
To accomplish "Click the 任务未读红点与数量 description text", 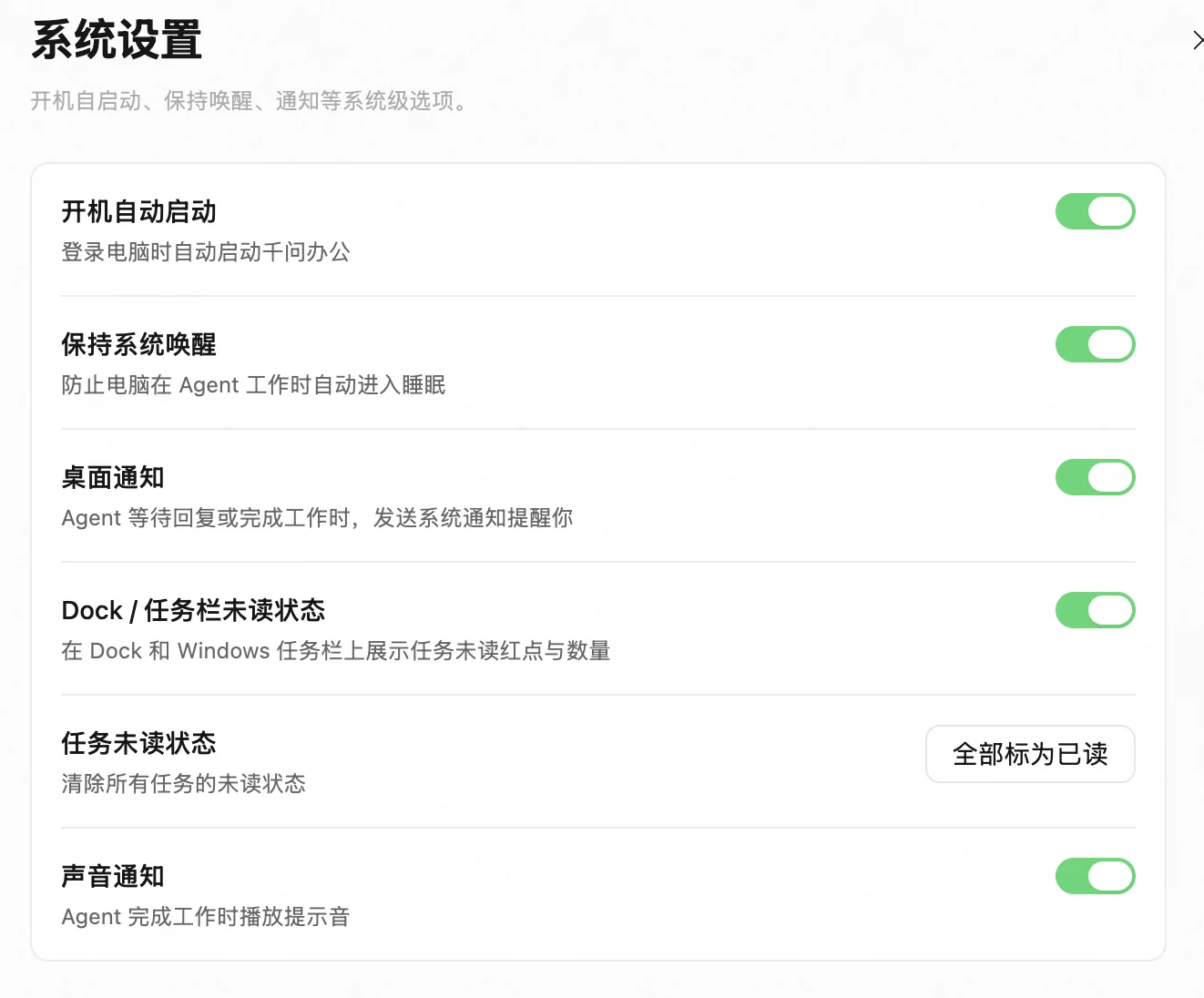I will (x=336, y=651).
